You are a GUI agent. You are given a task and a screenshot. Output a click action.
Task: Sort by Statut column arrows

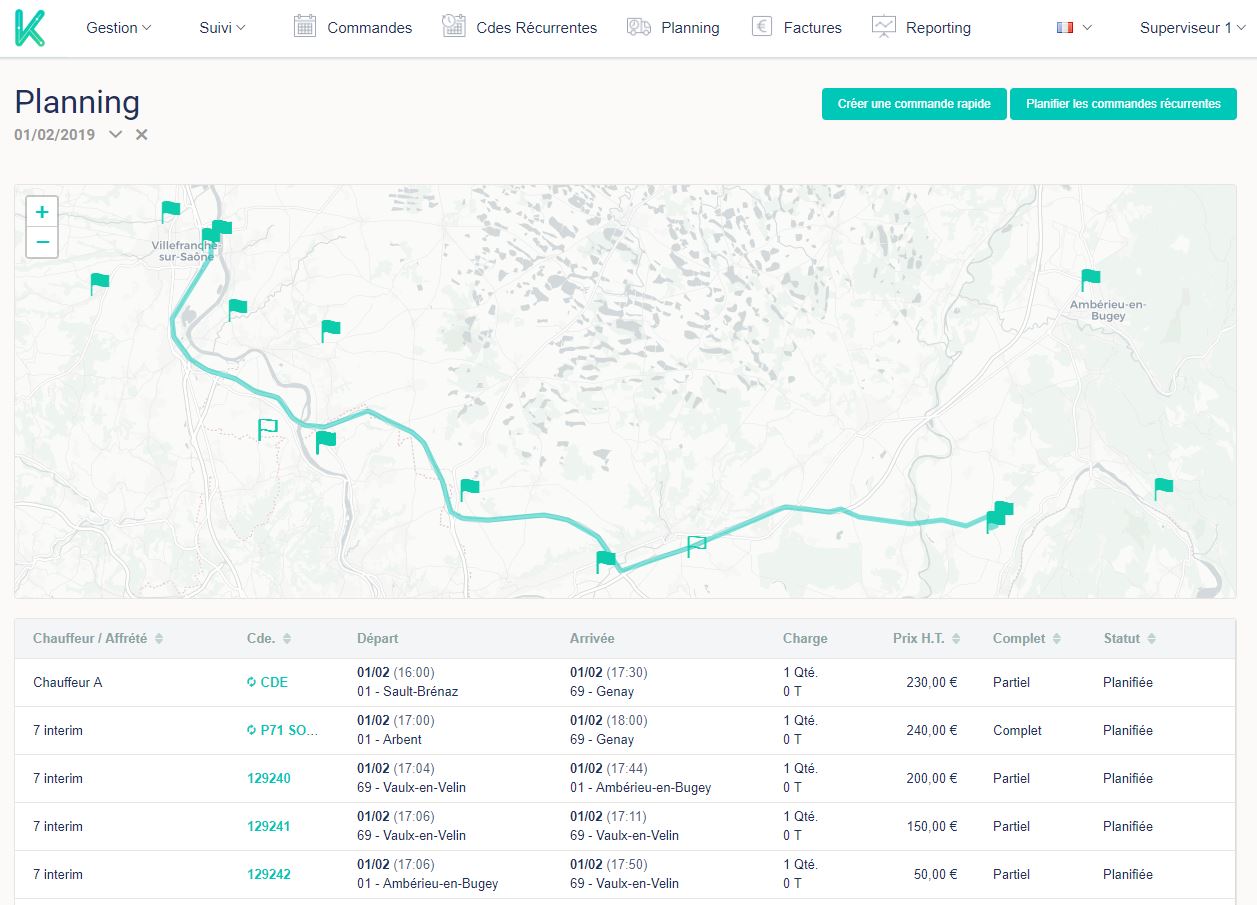[x=1151, y=638]
